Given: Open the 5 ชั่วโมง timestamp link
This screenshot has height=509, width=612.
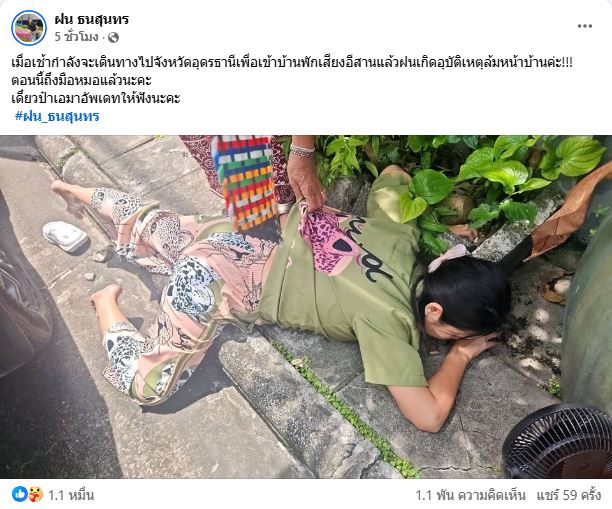Looking at the screenshot, I should pos(76,37).
